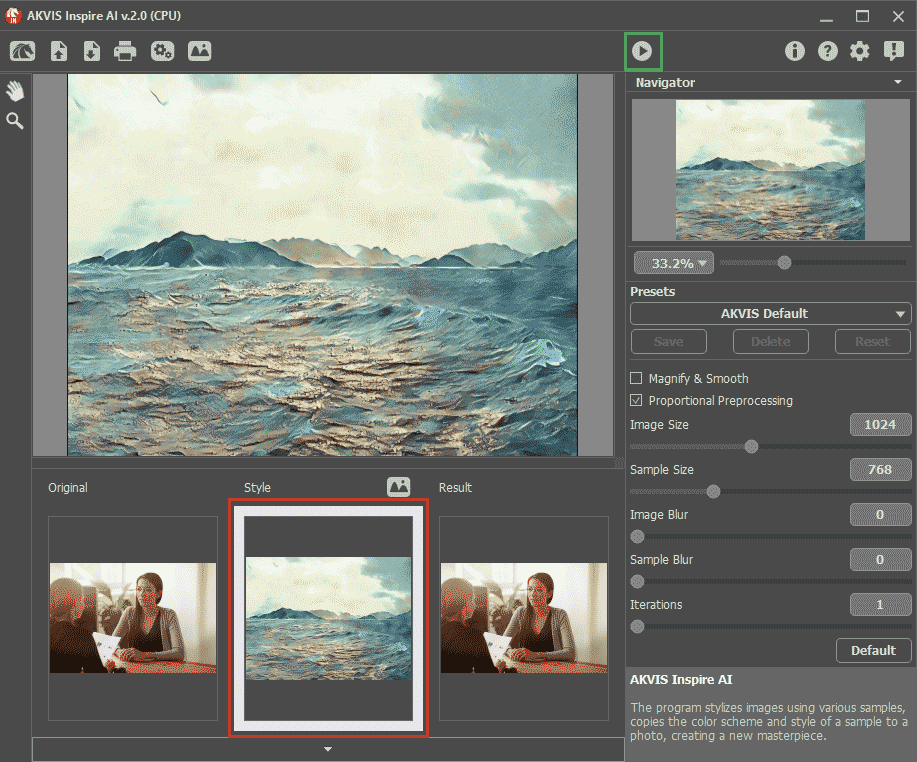
Task: Select the Original image thumbnail
Action: [133, 617]
